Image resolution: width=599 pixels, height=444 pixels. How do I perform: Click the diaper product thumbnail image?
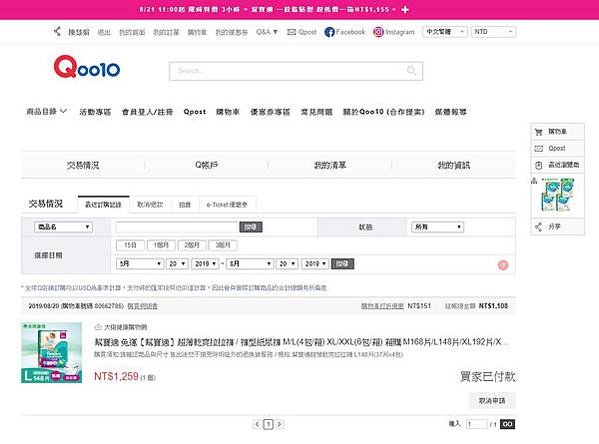click(x=52, y=352)
